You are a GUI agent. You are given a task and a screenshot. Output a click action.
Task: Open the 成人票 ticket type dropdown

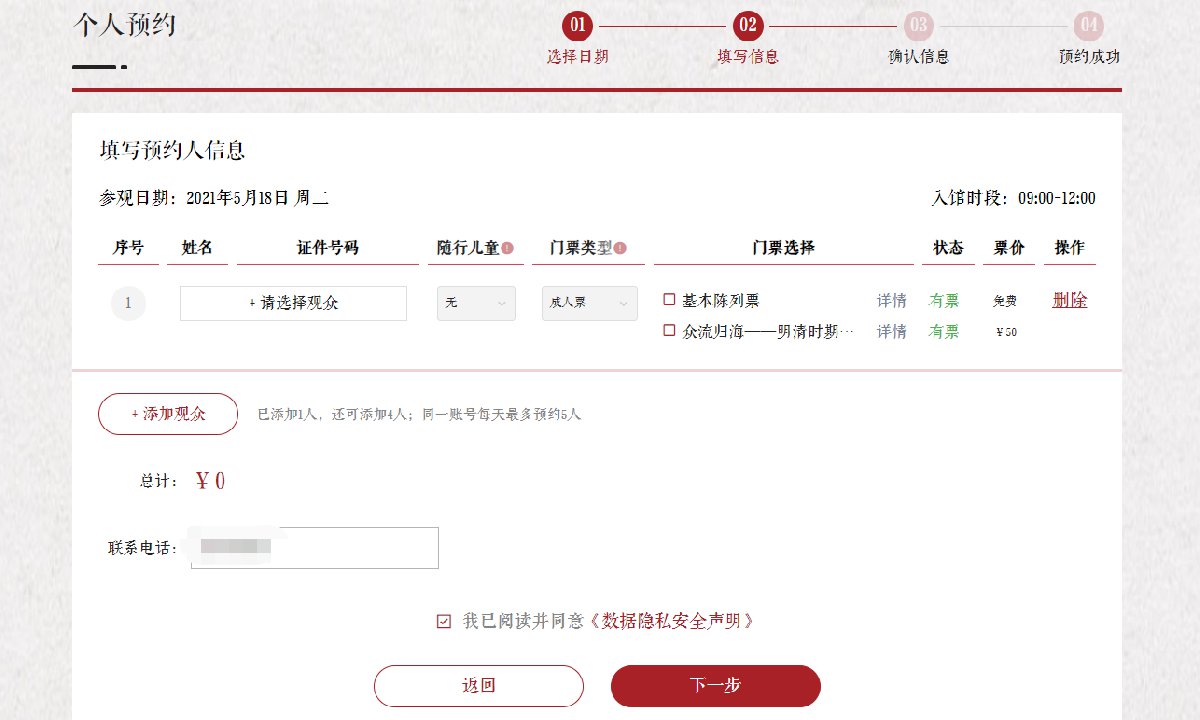click(x=590, y=303)
